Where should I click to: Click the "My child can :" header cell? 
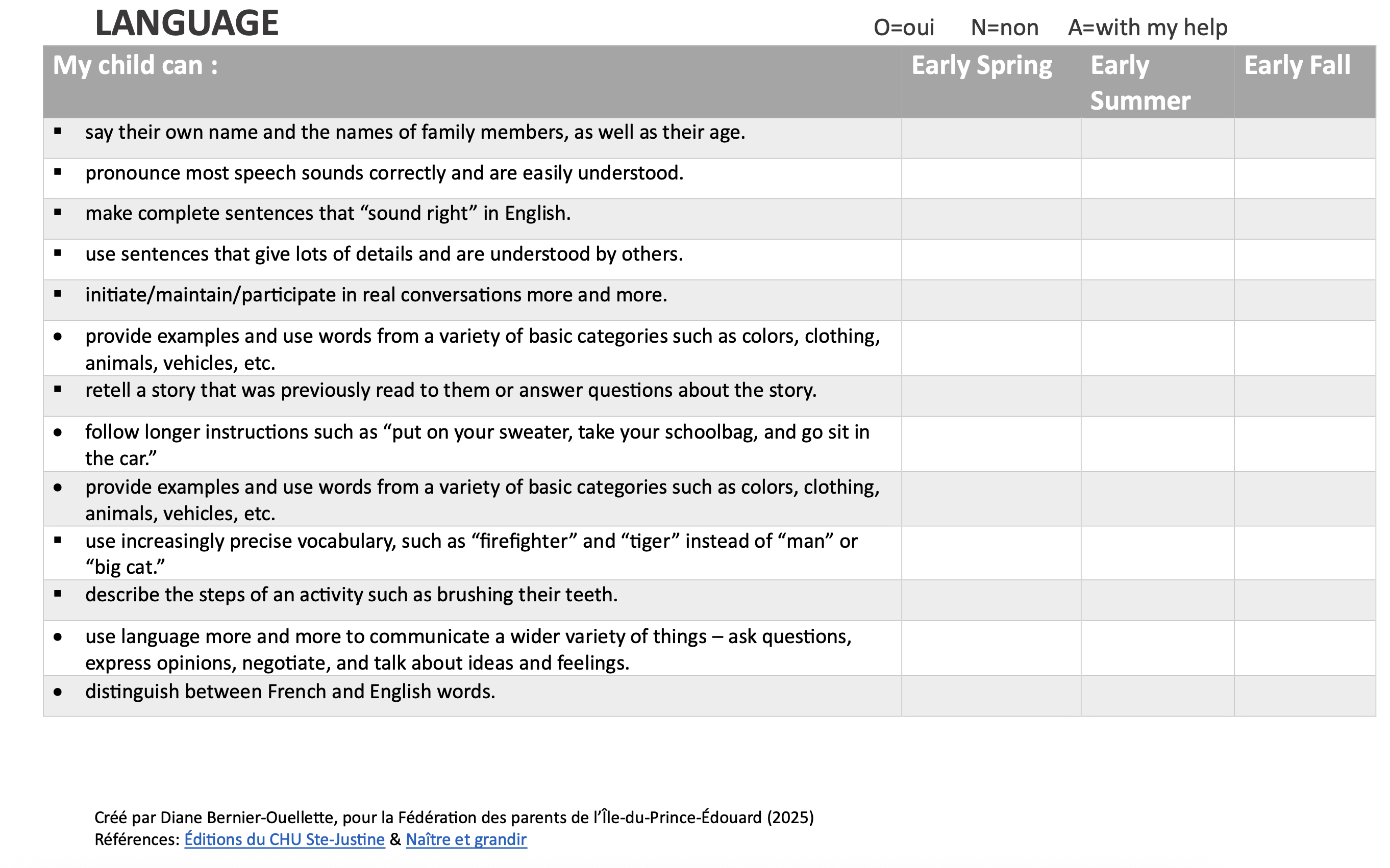coord(136,65)
